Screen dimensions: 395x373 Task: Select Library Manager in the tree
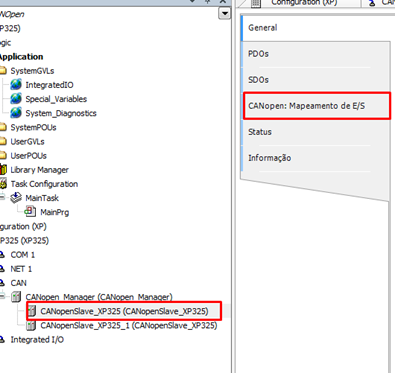pos(39,170)
